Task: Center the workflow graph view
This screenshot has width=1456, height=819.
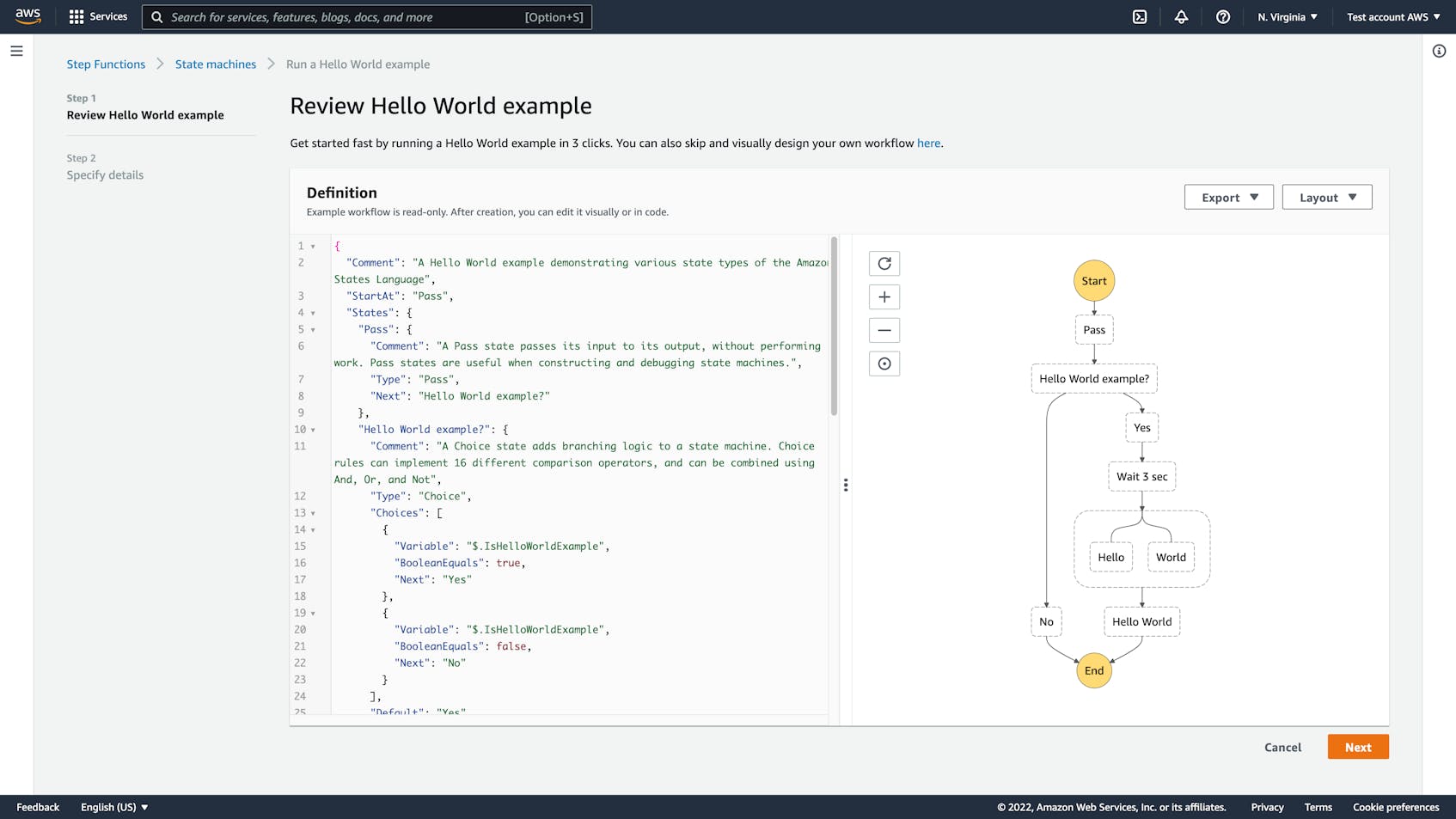Action: (x=884, y=363)
